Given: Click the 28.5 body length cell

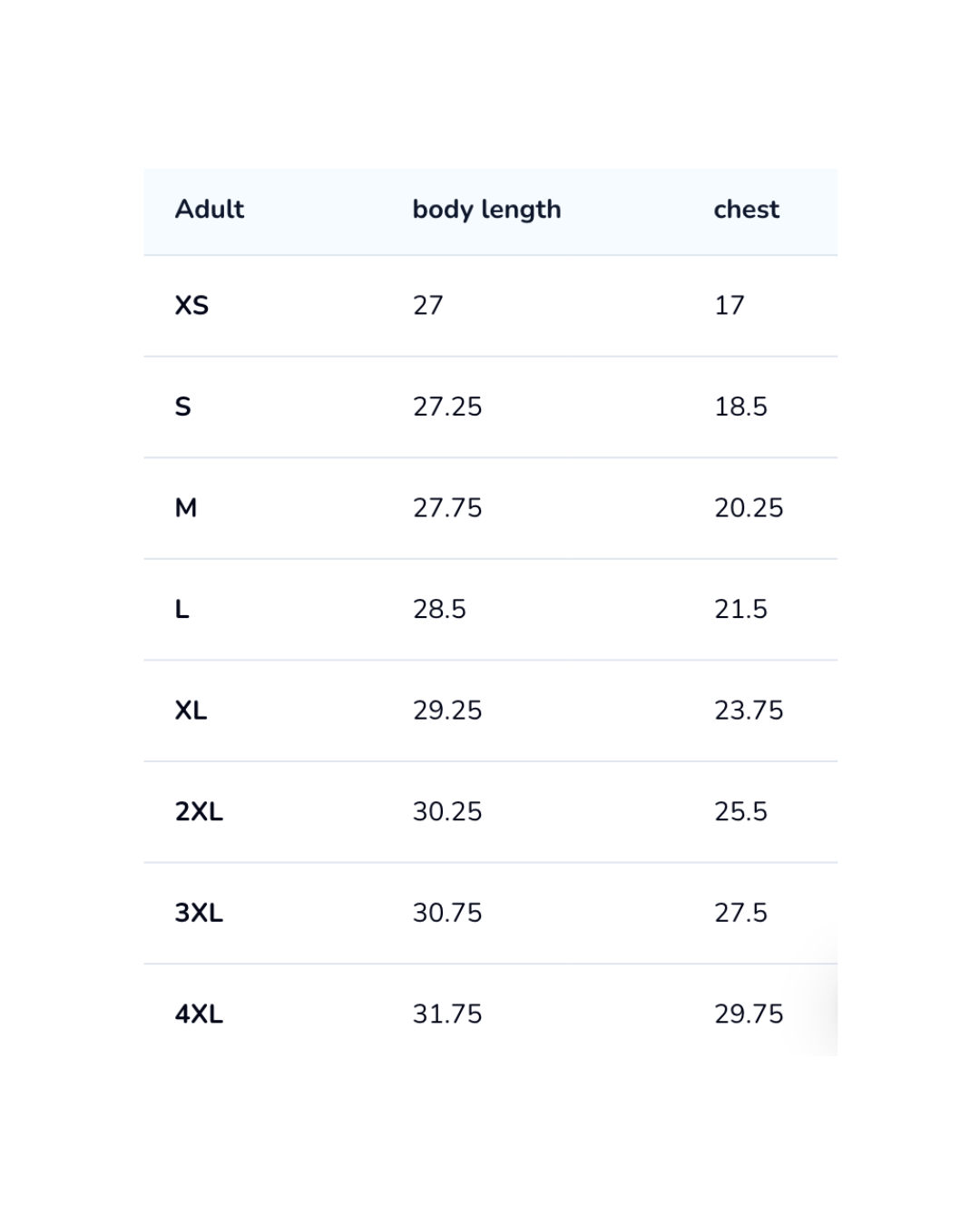Looking at the screenshot, I should pos(439,609).
